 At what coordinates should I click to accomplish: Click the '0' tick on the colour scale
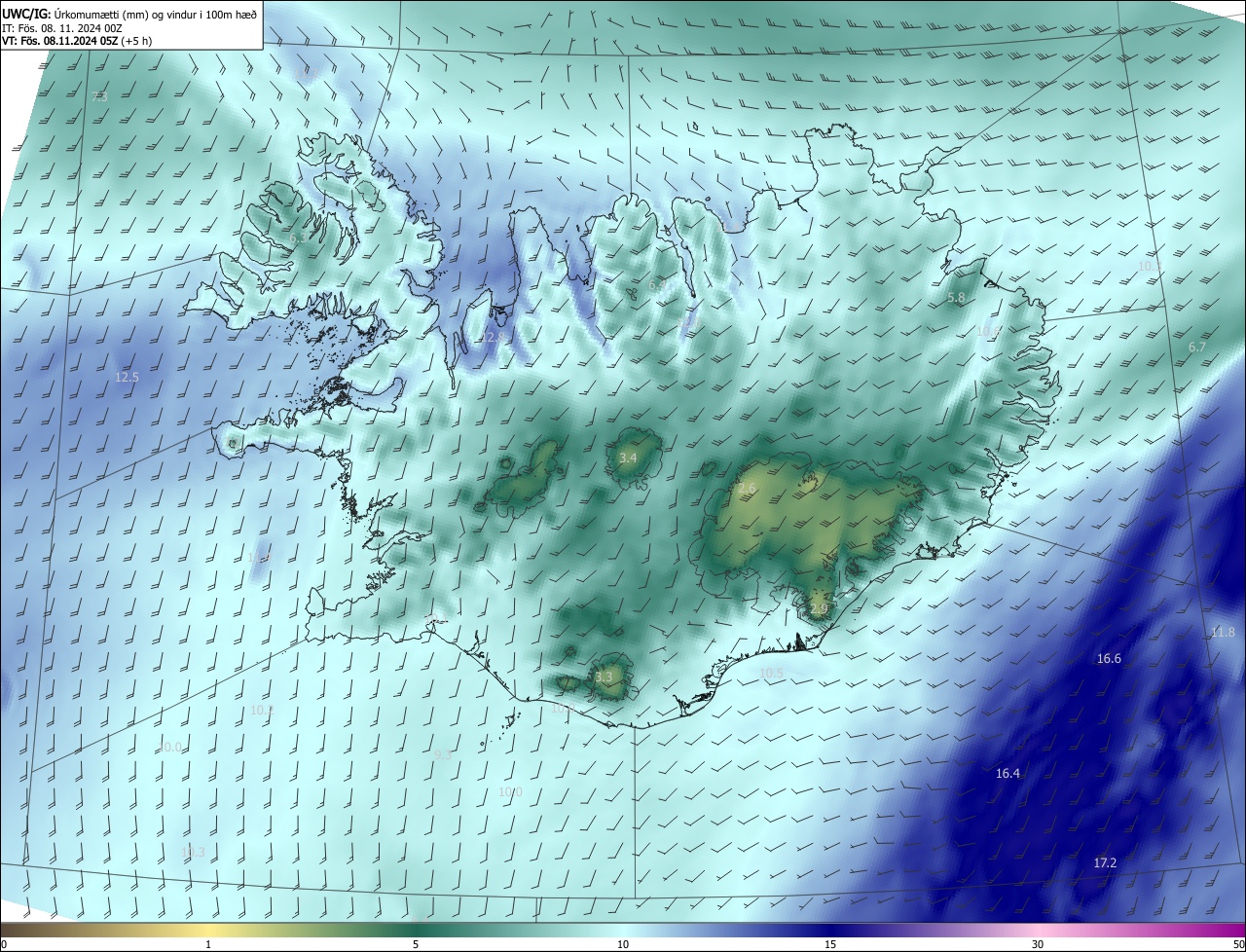(4, 944)
